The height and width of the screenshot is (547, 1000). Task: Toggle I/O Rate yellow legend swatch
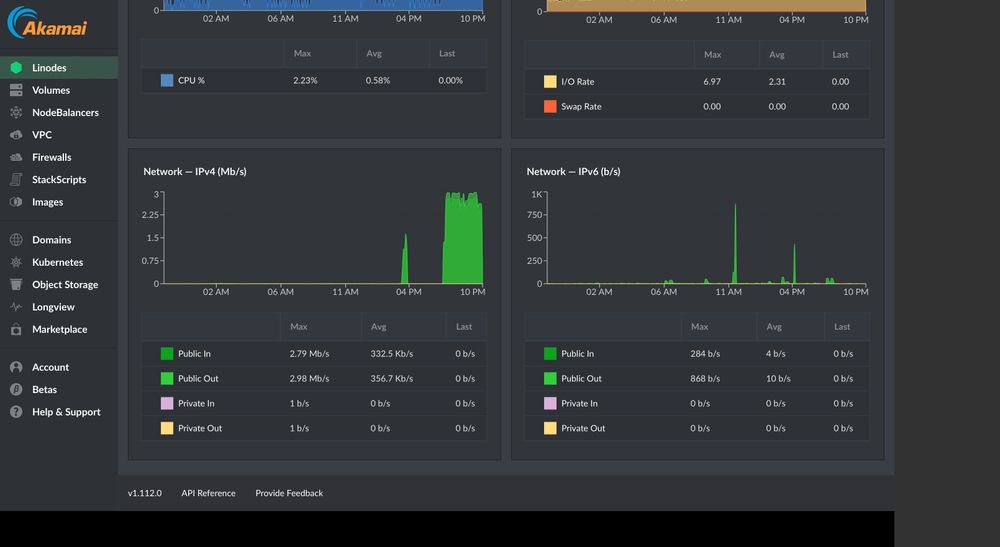(x=550, y=82)
